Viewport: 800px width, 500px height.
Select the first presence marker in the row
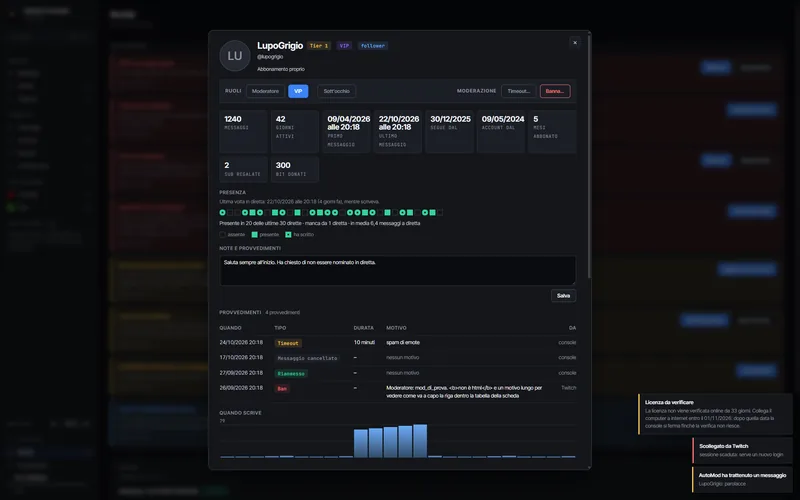tap(222, 212)
